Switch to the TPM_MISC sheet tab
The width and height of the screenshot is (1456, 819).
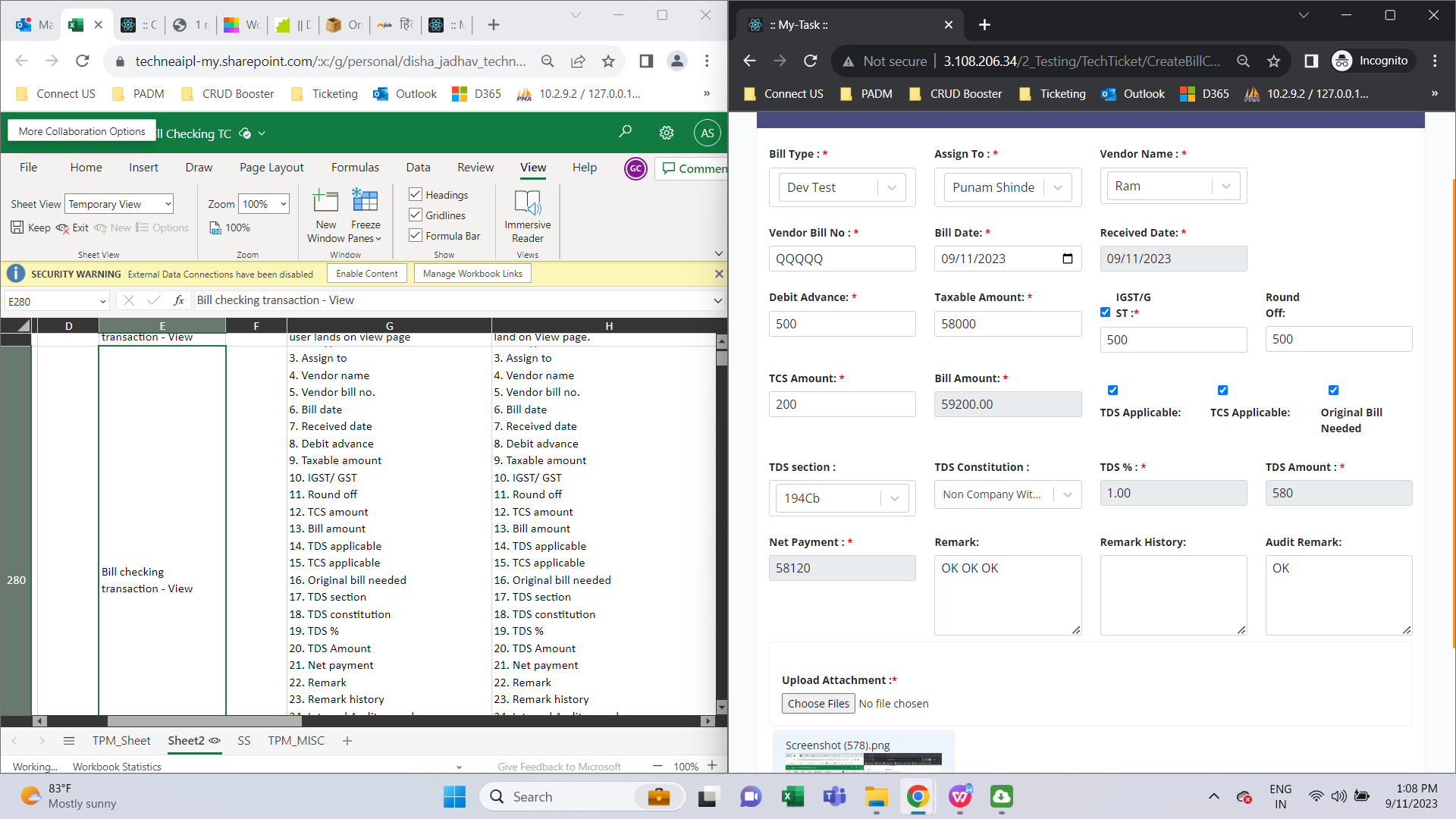296,741
